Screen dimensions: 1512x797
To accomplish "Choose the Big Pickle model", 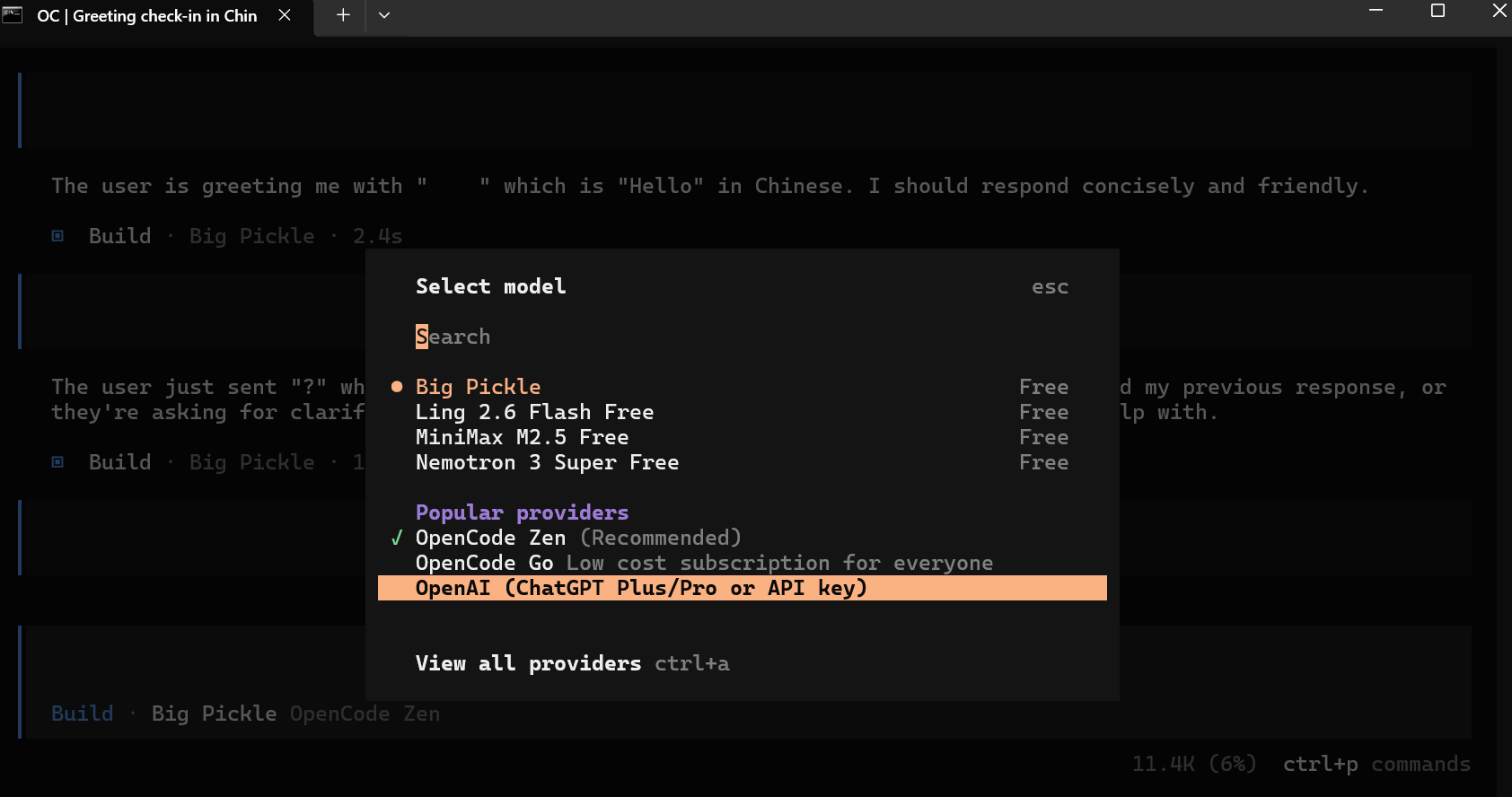I will (743, 387).
